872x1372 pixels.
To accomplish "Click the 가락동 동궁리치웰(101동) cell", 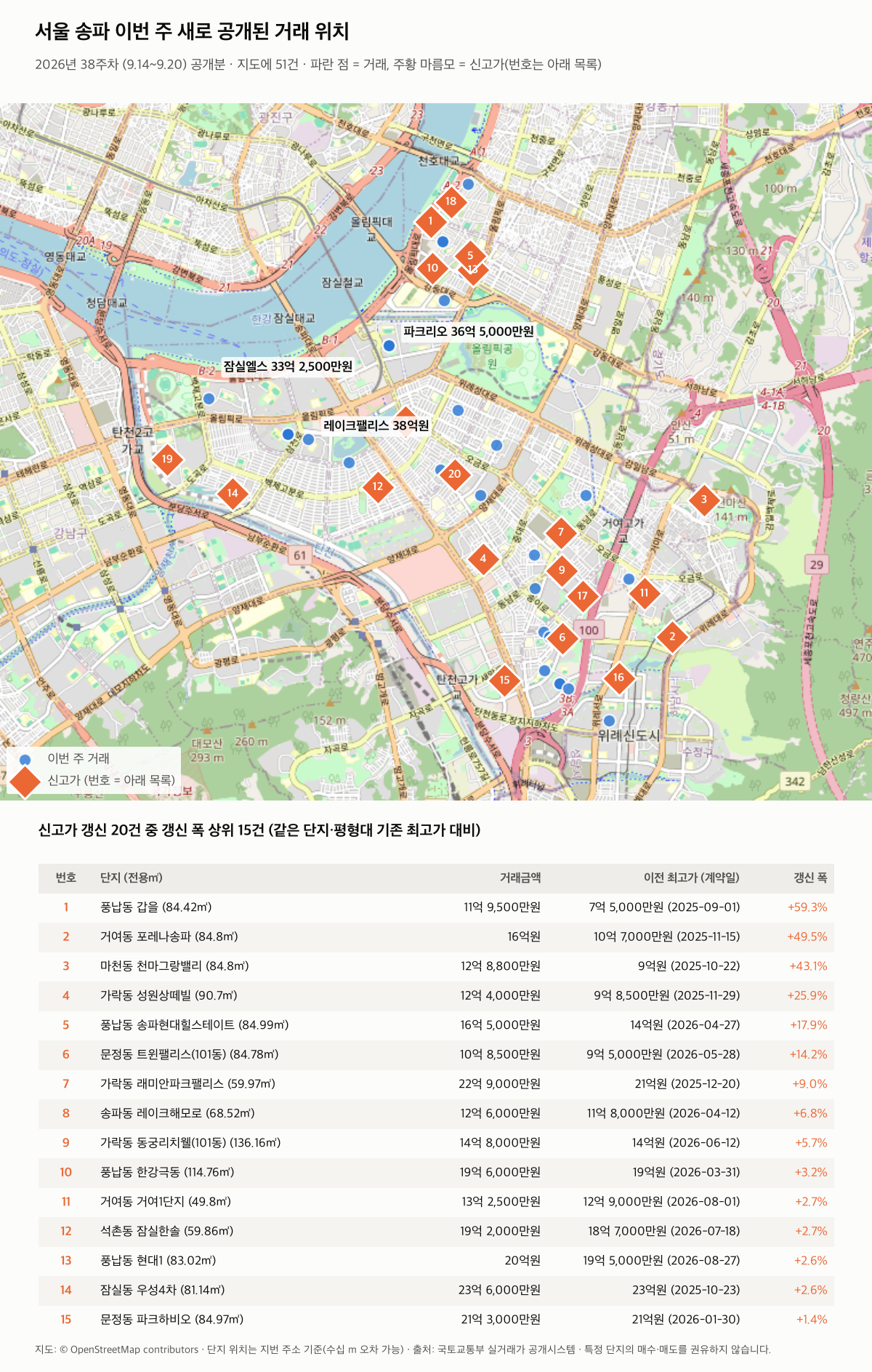I will tap(190, 1143).
